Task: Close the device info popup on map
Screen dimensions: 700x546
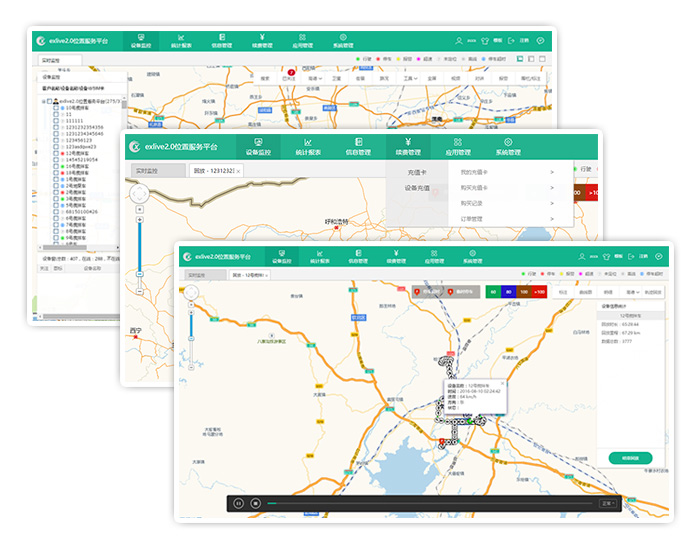Action: pyautogui.click(x=503, y=382)
